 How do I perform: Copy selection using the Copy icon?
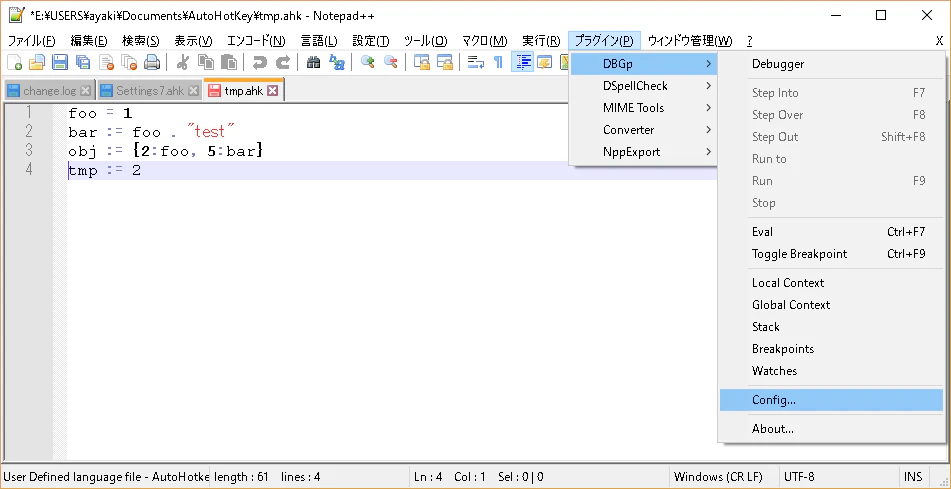(x=206, y=62)
